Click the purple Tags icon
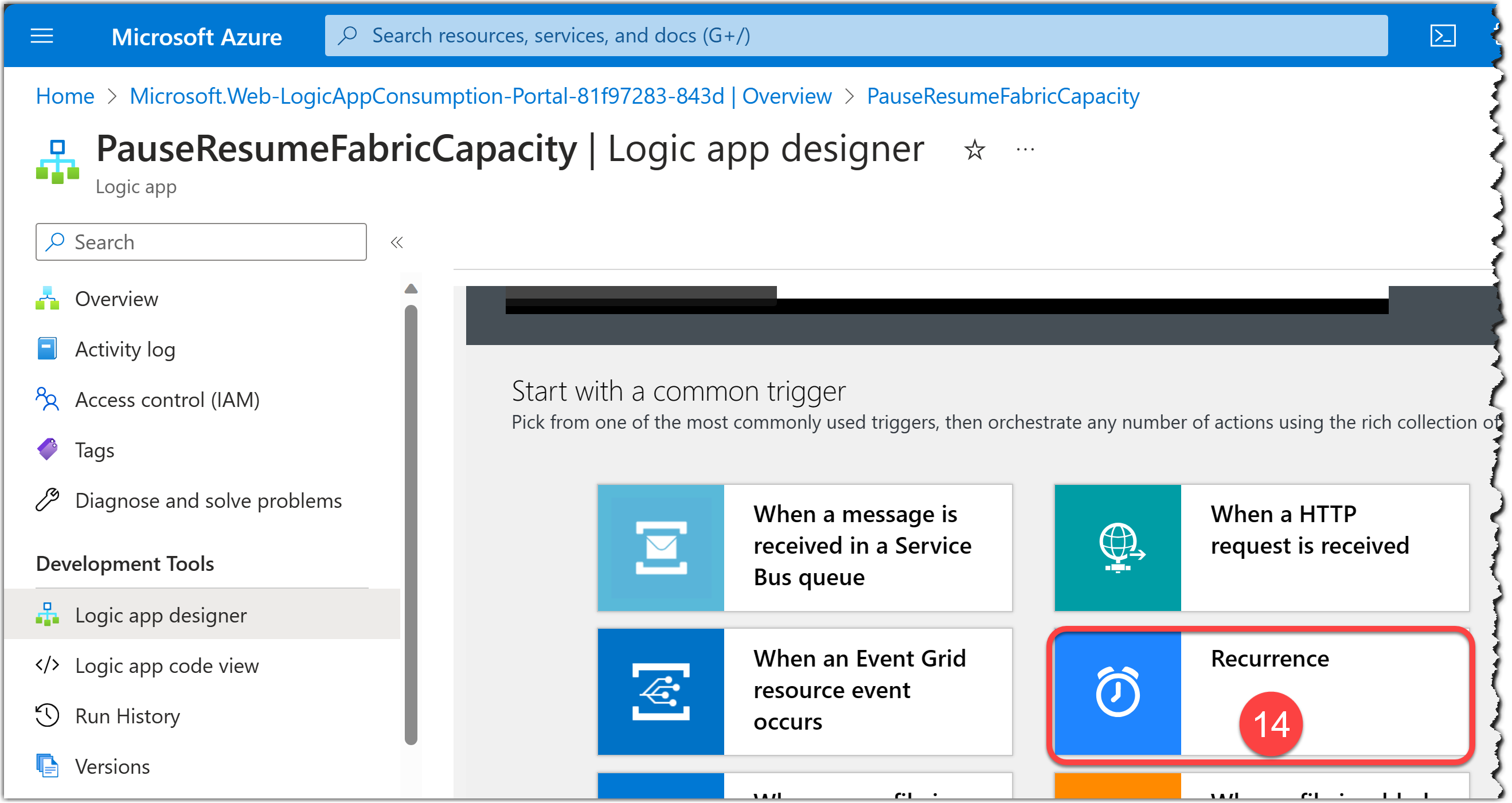 tap(48, 450)
